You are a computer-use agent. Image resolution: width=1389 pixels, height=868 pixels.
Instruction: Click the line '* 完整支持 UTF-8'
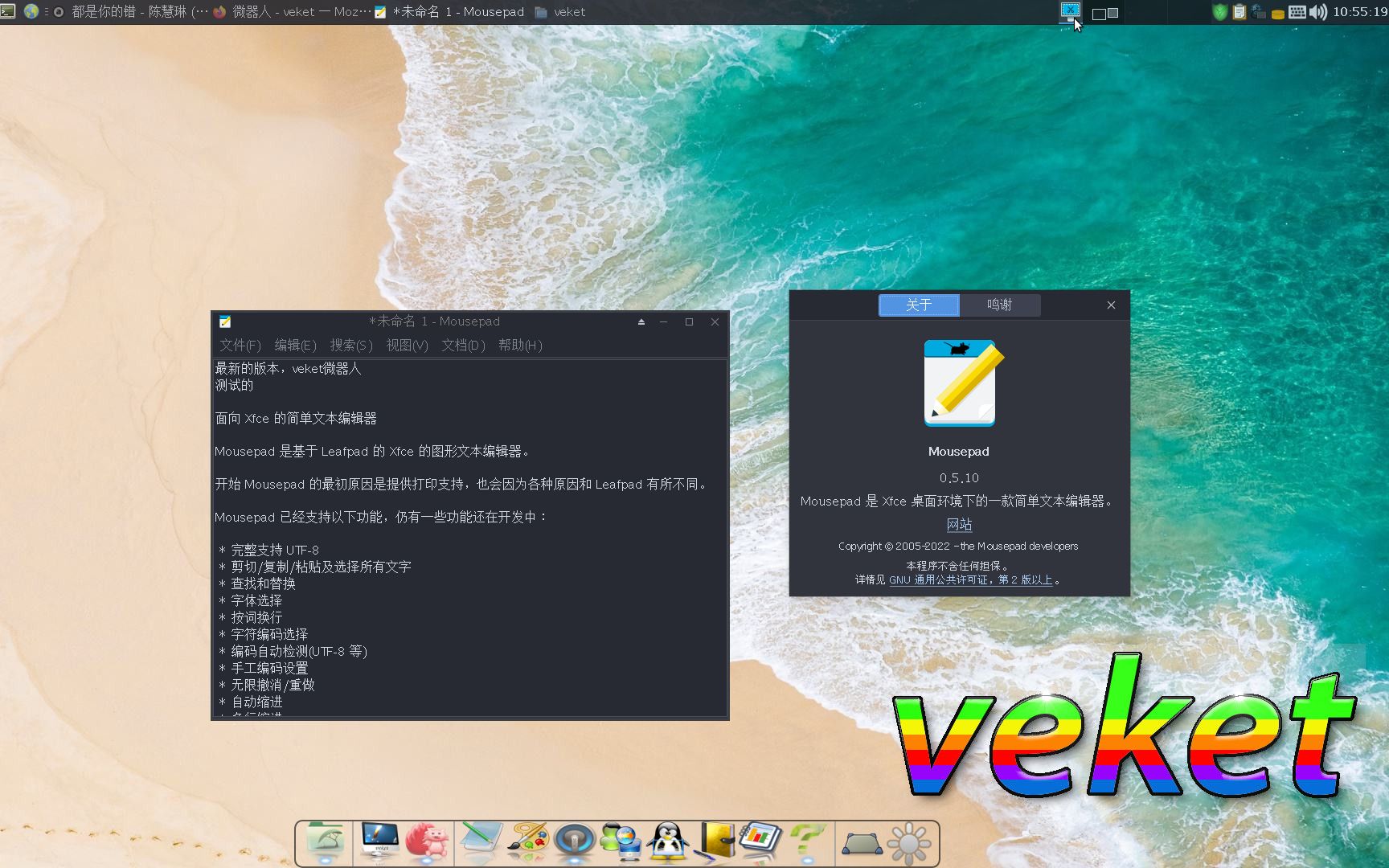pyautogui.click(x=268, y=550)
